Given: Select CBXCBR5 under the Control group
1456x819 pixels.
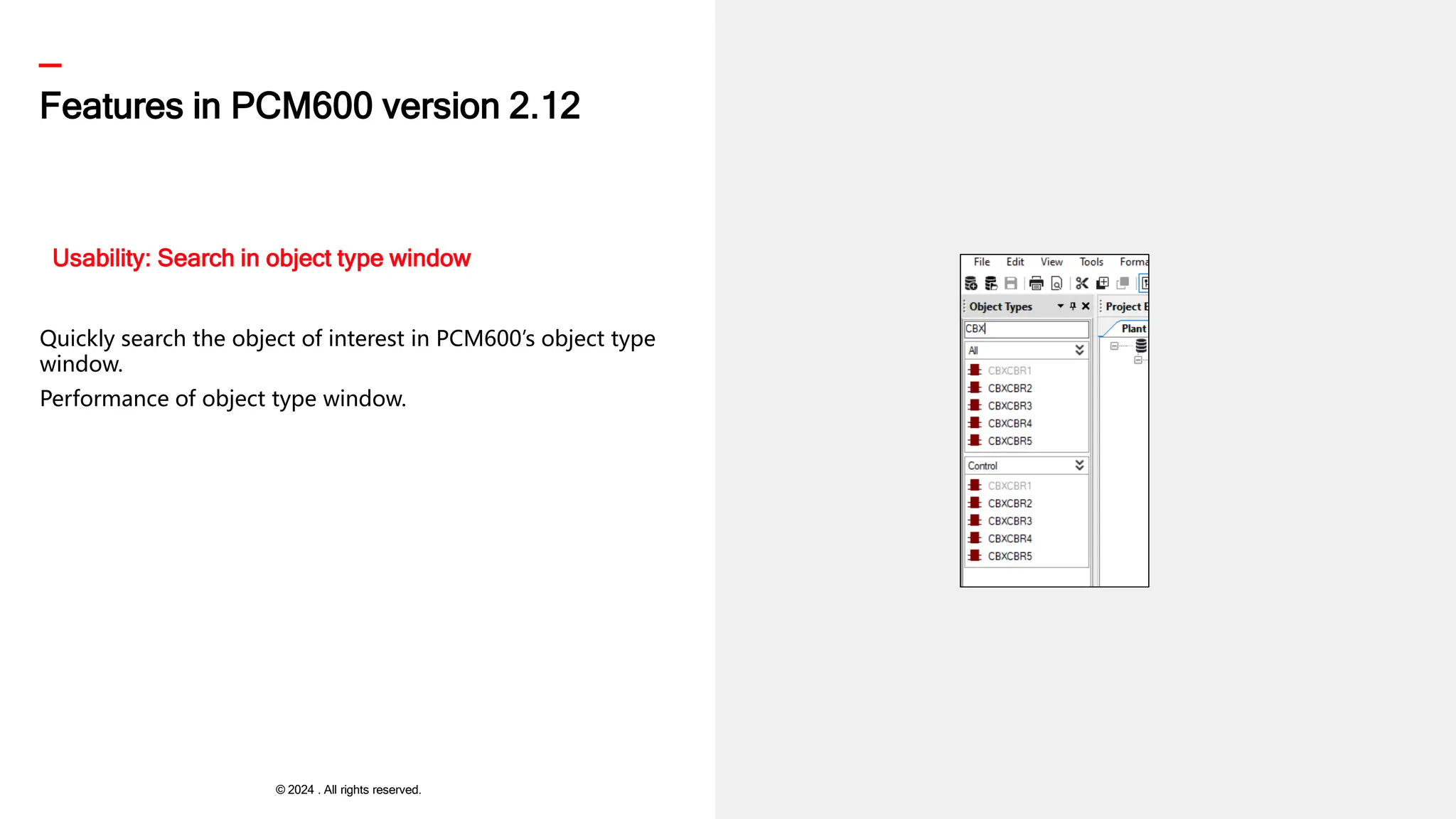Looking at the screenshot, I should click(1010, 556).
